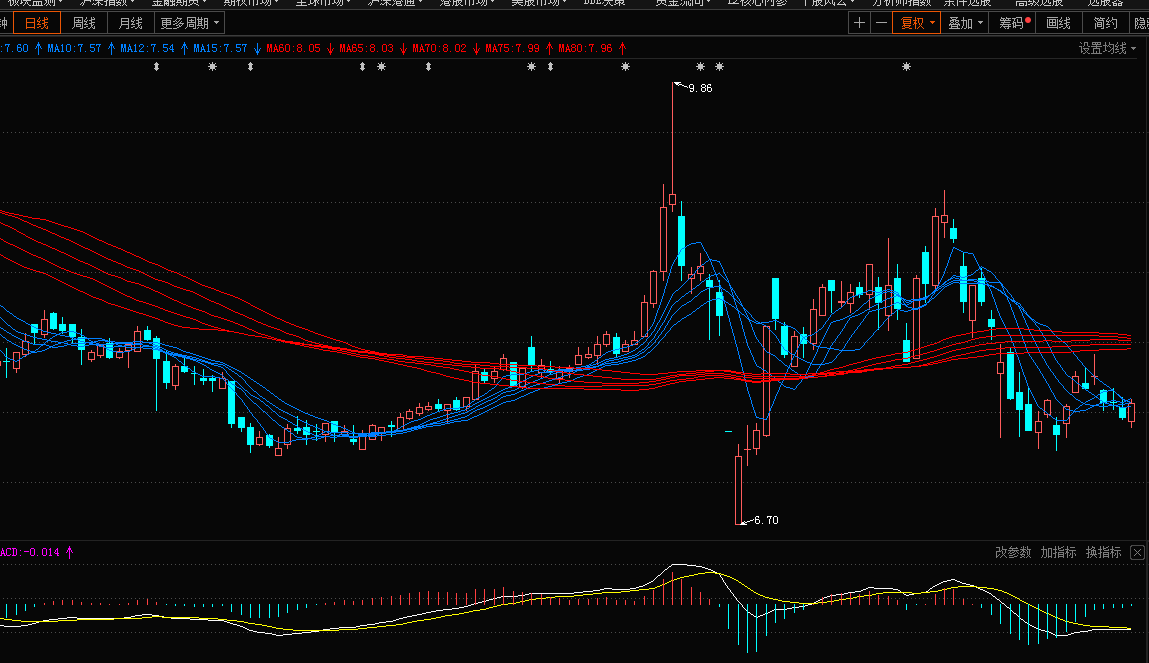Click the 6.70 low price label
The width and height of the screenshot is (1149, 663).
pyautogui.click(x=766, y=520)
